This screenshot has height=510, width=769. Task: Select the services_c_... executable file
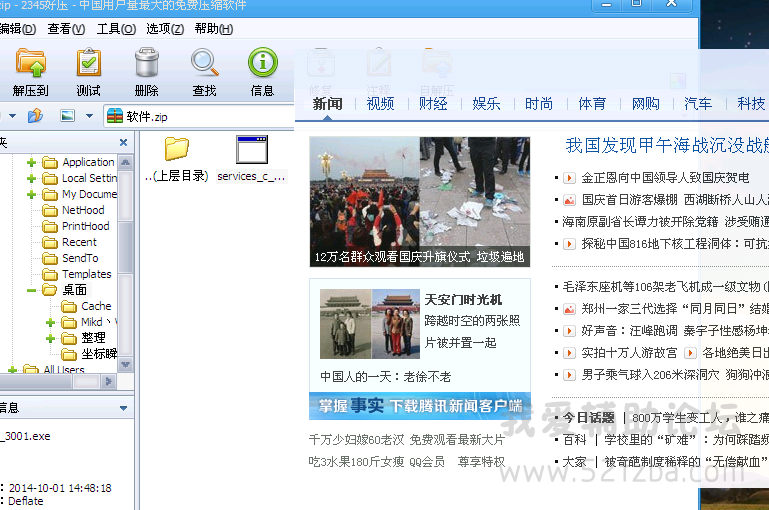click(x=251, y=159)
